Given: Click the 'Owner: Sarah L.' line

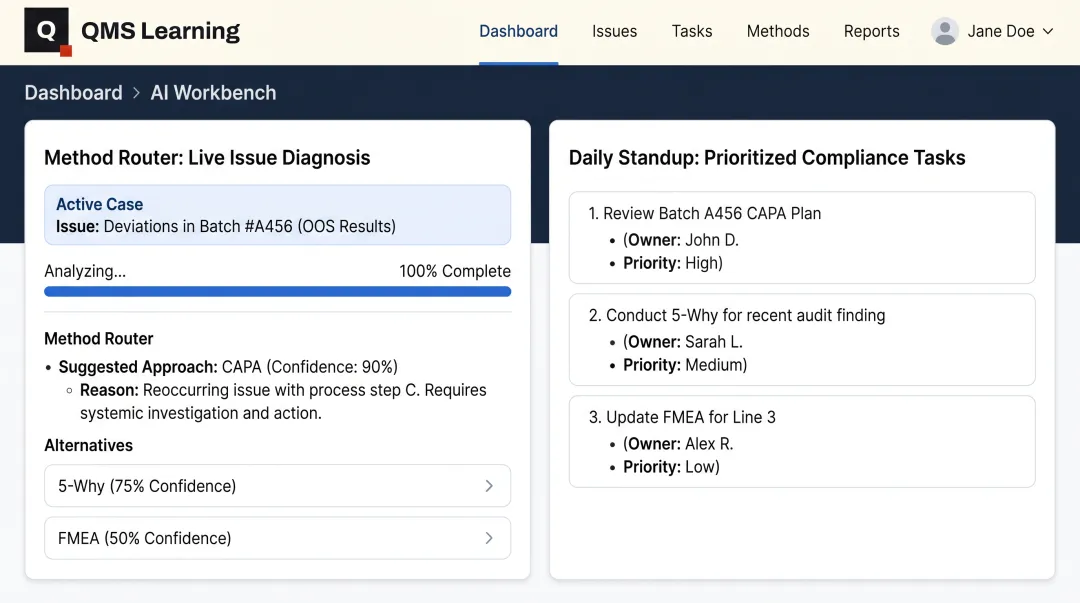Looking at the screenshot, I should [683, 343].
